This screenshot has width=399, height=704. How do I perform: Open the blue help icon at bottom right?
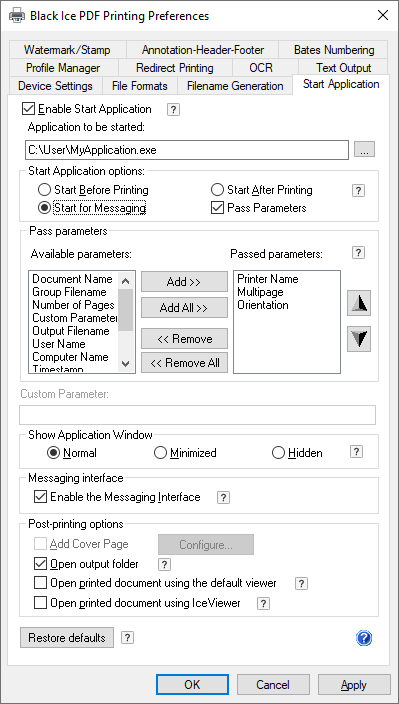(364, 638)
